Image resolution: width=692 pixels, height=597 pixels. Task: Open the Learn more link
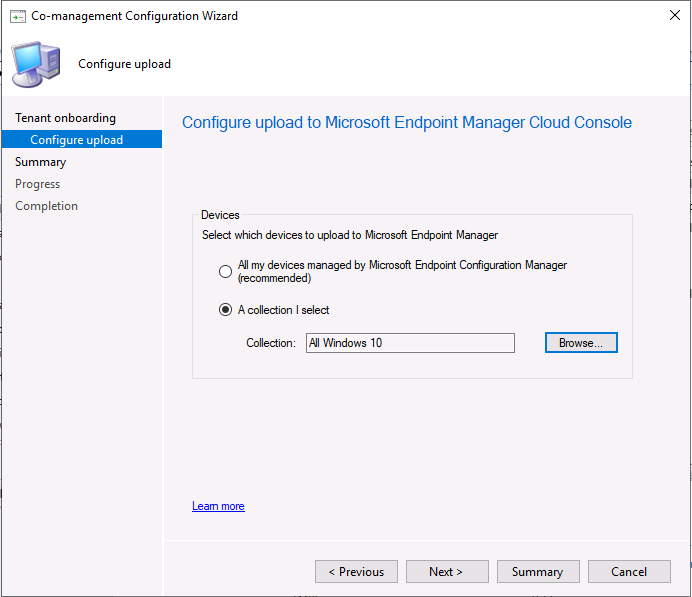(218, 506)
